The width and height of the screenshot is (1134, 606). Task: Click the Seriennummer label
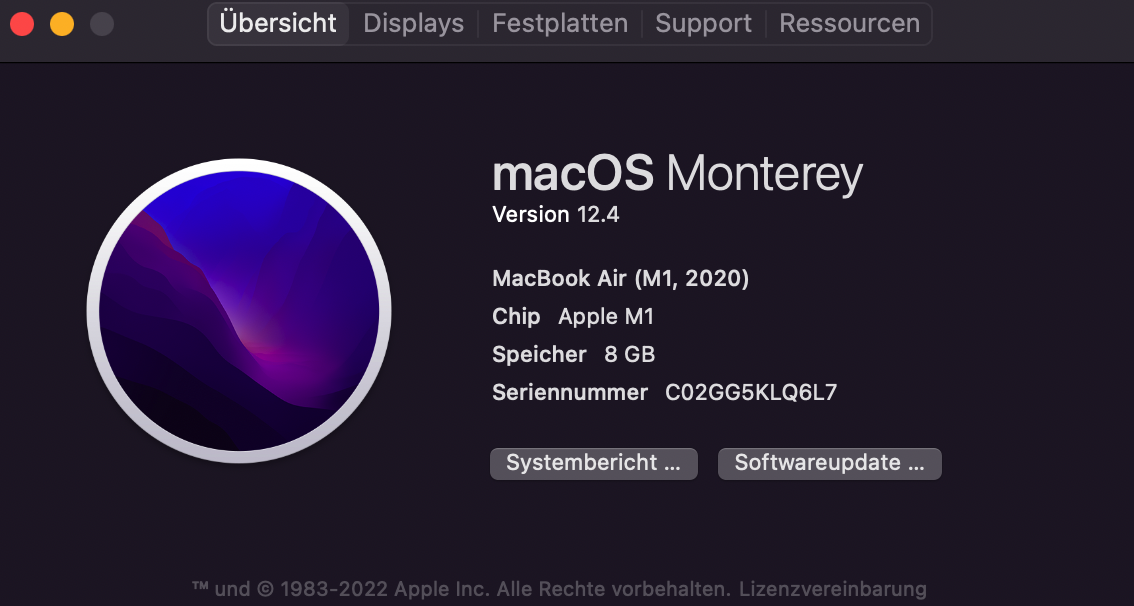(570, 393)
